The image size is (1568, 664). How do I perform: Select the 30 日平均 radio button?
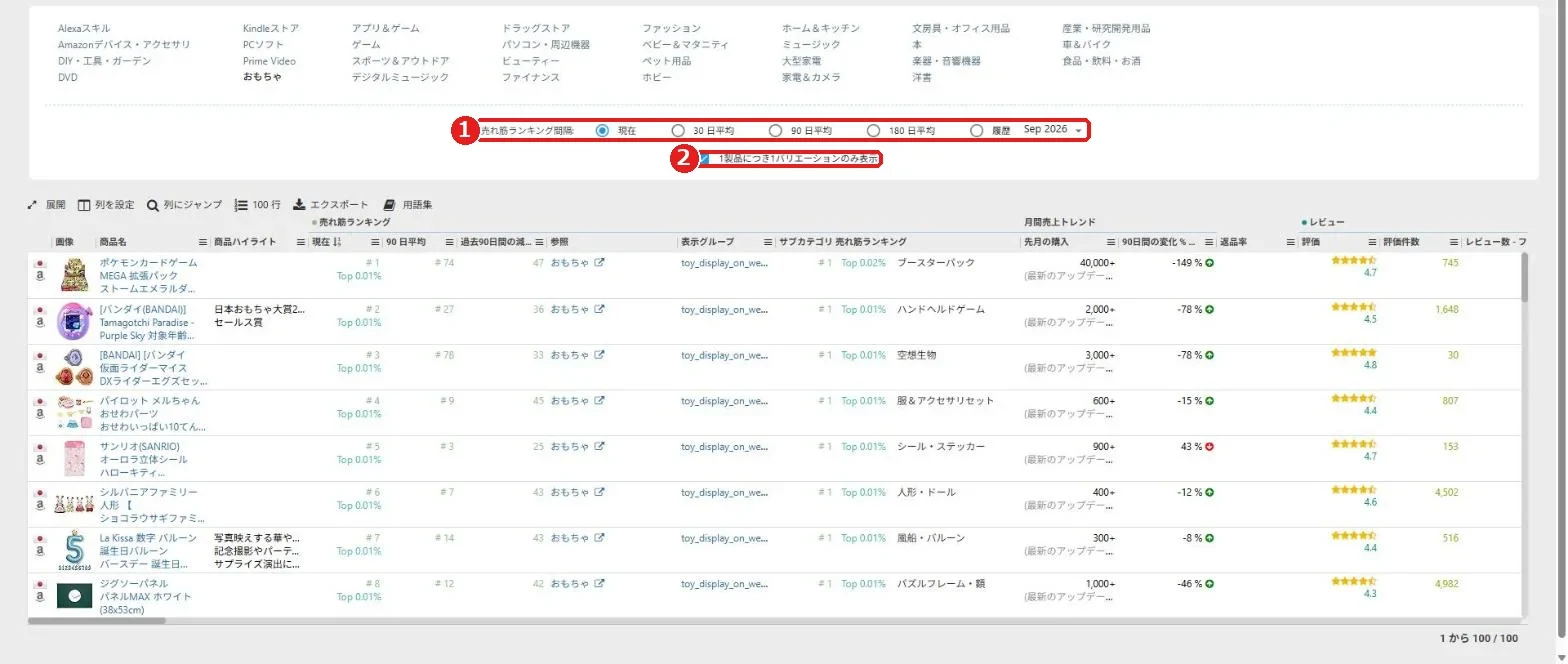[678, 131]
